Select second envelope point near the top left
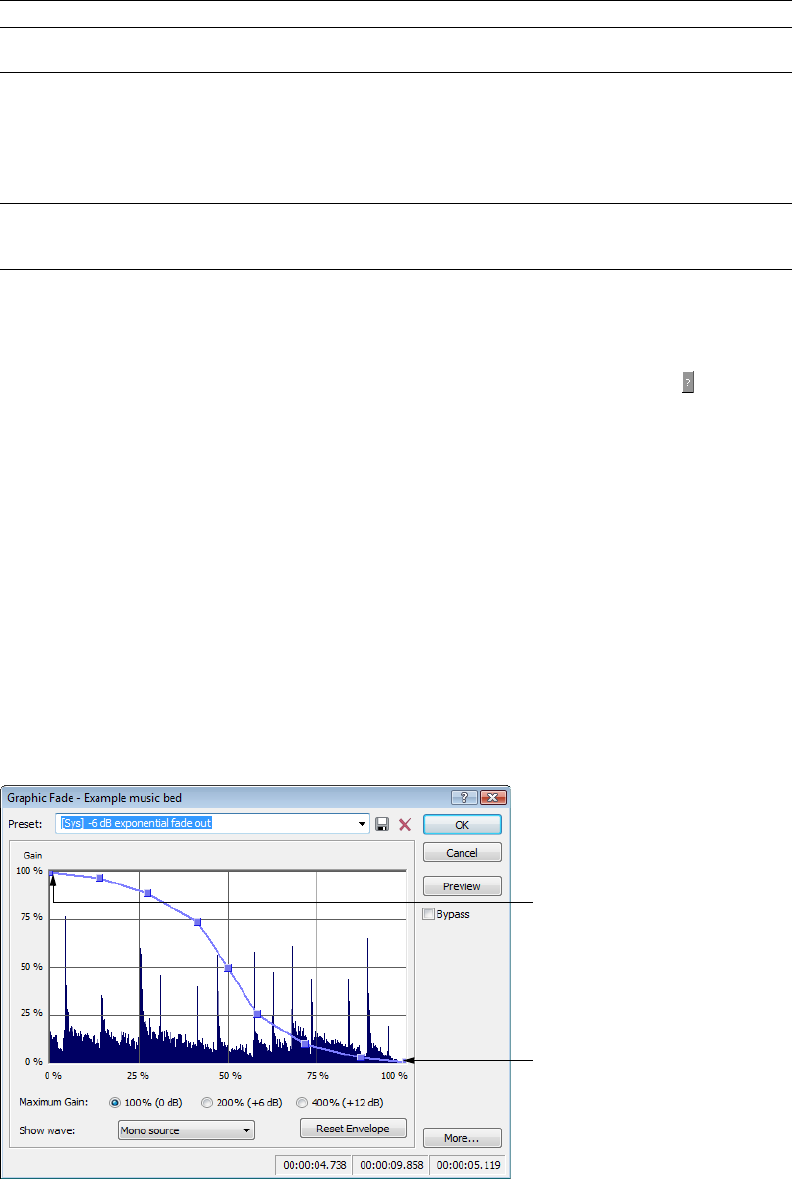This screenshot has width=792, height=1179. pos(99,878)
